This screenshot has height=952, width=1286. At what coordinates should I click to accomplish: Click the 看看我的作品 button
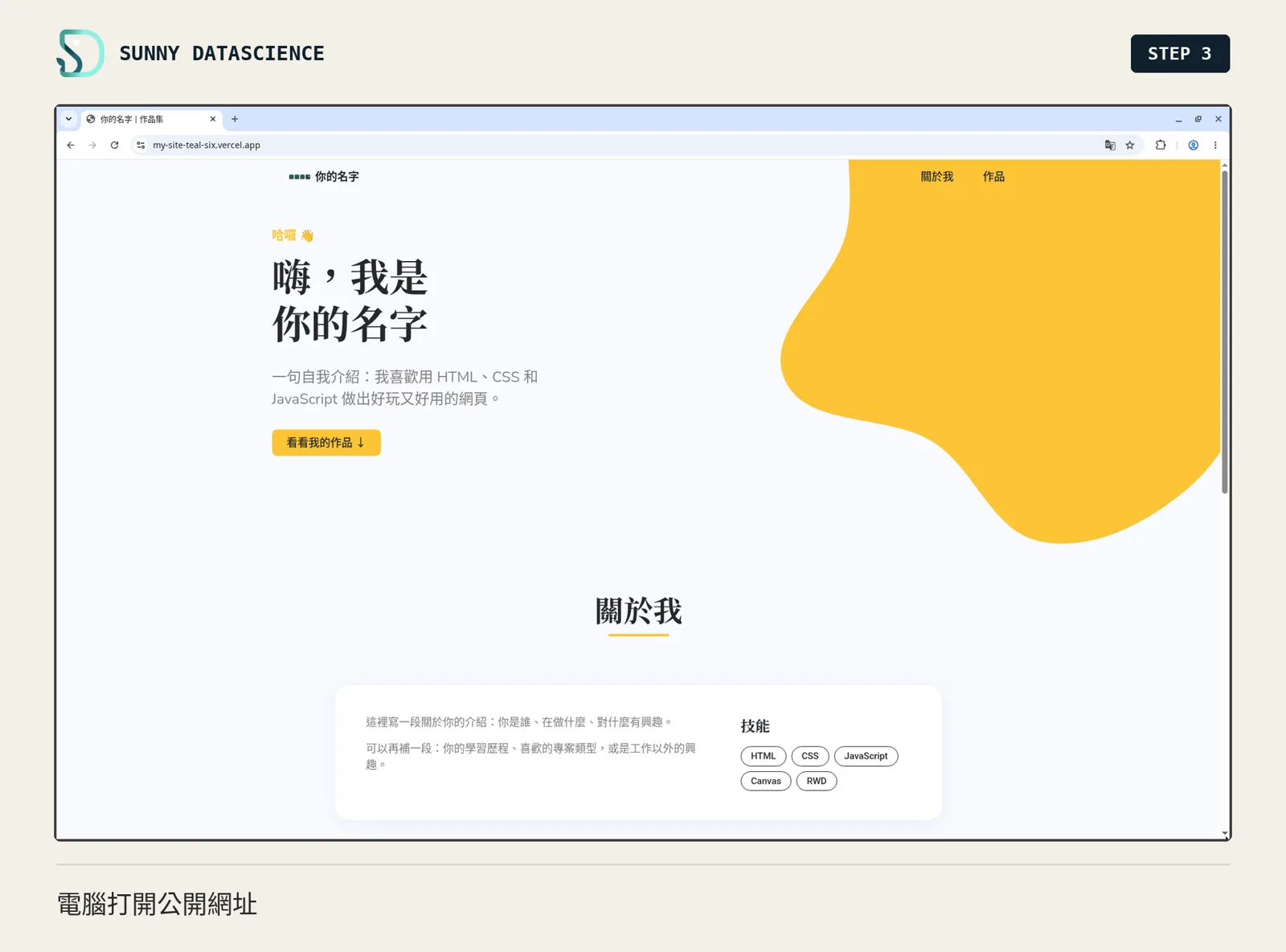[x=326, y=443]
